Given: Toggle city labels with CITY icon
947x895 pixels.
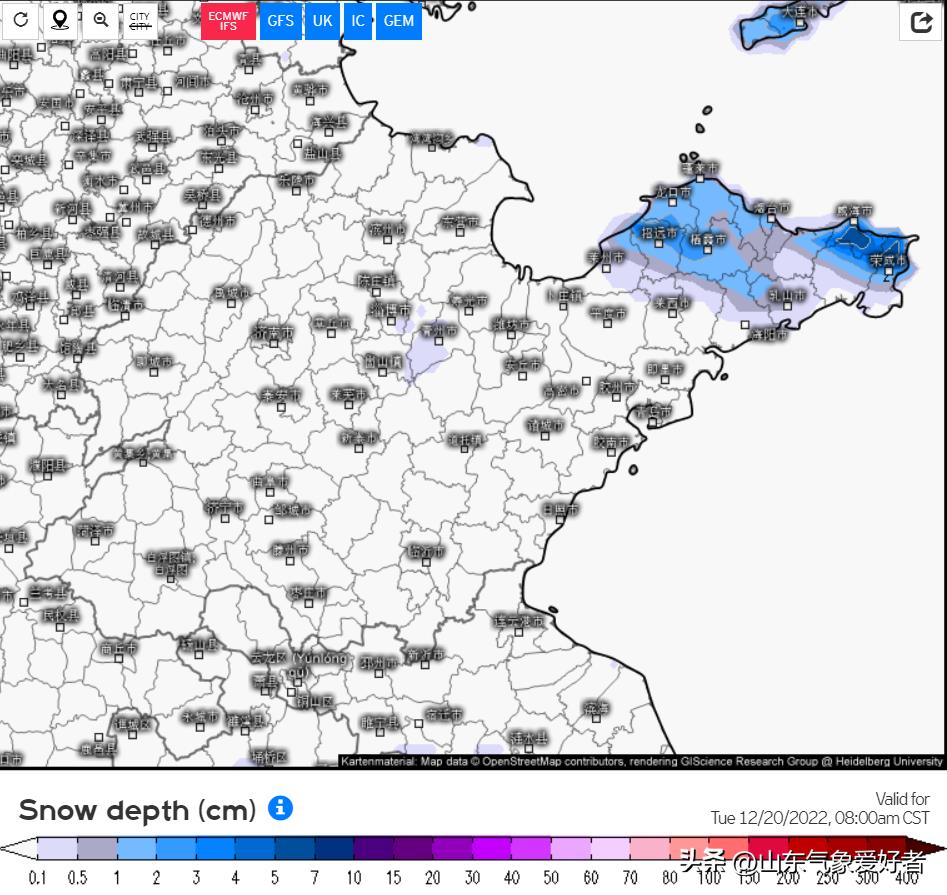Looking at the screenshot, I should (x=140, y=20).
